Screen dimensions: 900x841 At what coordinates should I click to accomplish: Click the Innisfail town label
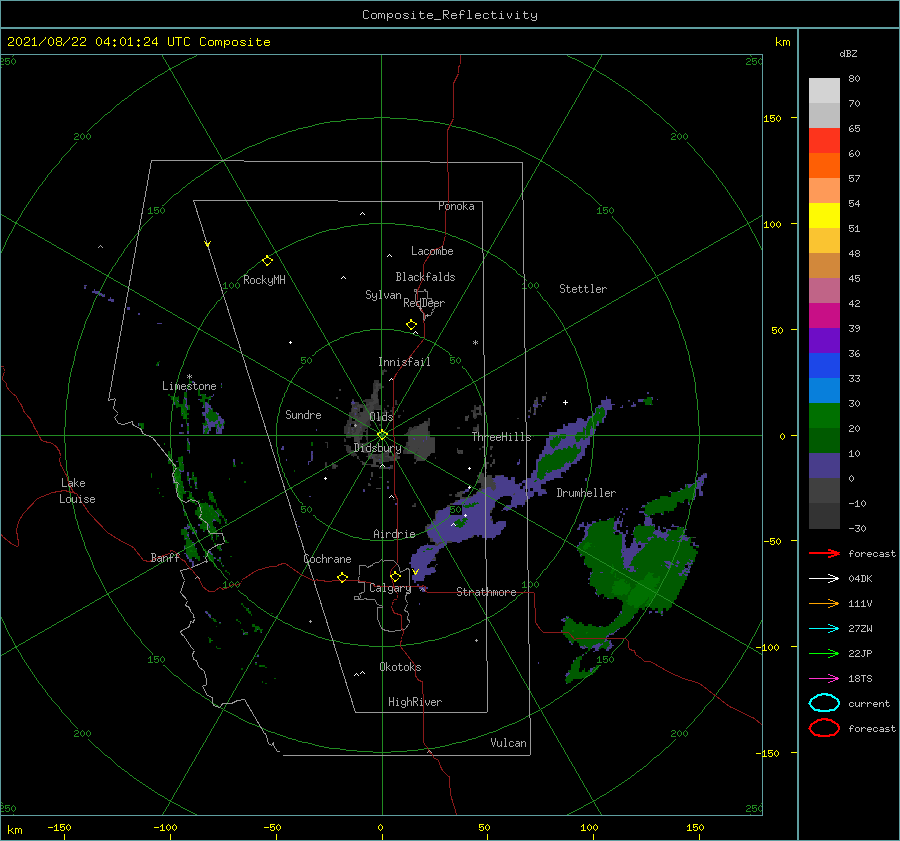404,362
